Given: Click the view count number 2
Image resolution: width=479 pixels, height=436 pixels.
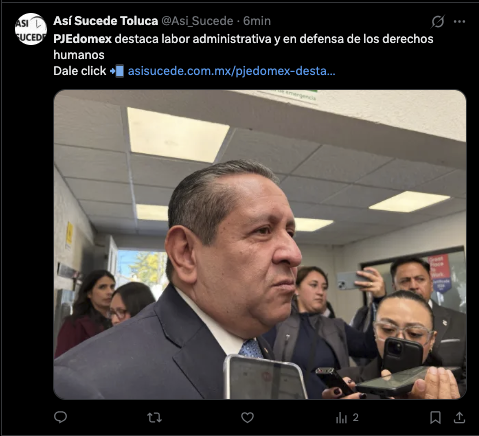Looking at the screenshot, I should pos(355,417).
